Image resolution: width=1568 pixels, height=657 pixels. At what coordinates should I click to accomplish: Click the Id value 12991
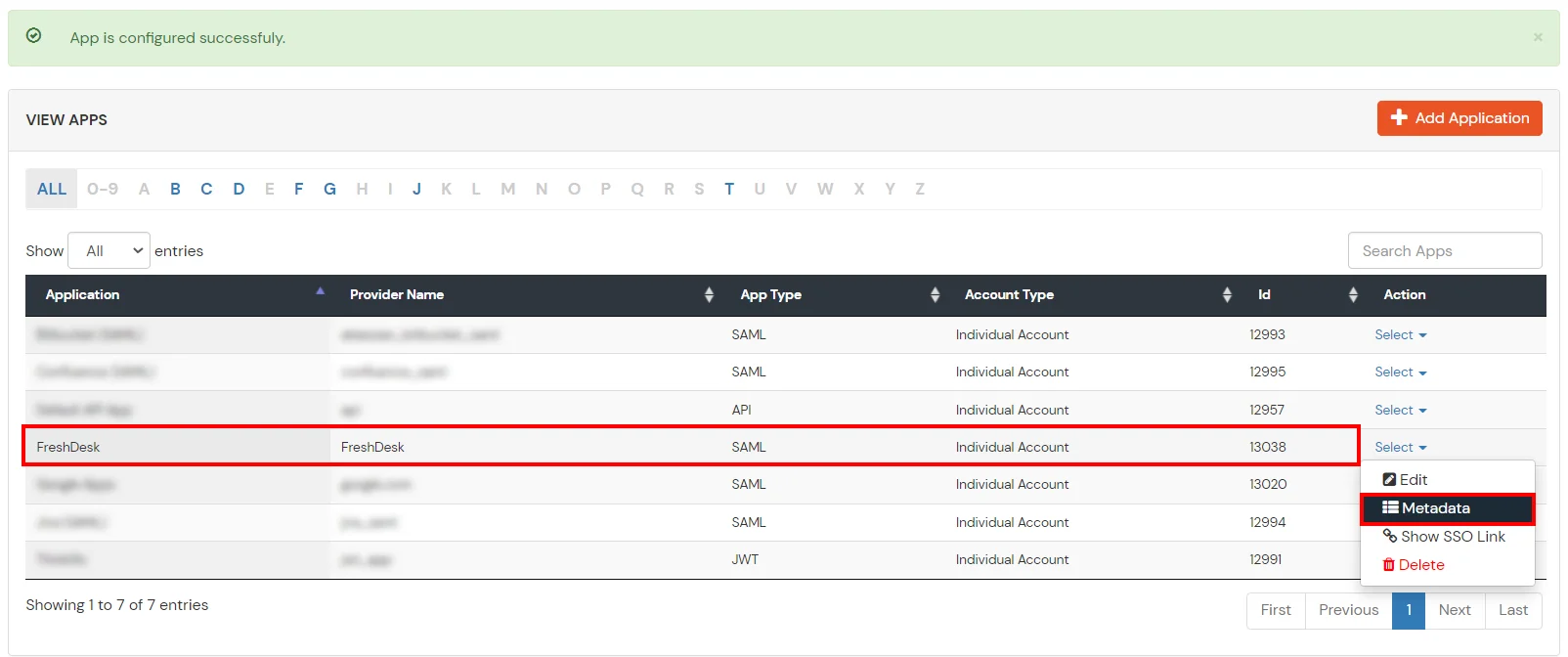(1266, 559)
